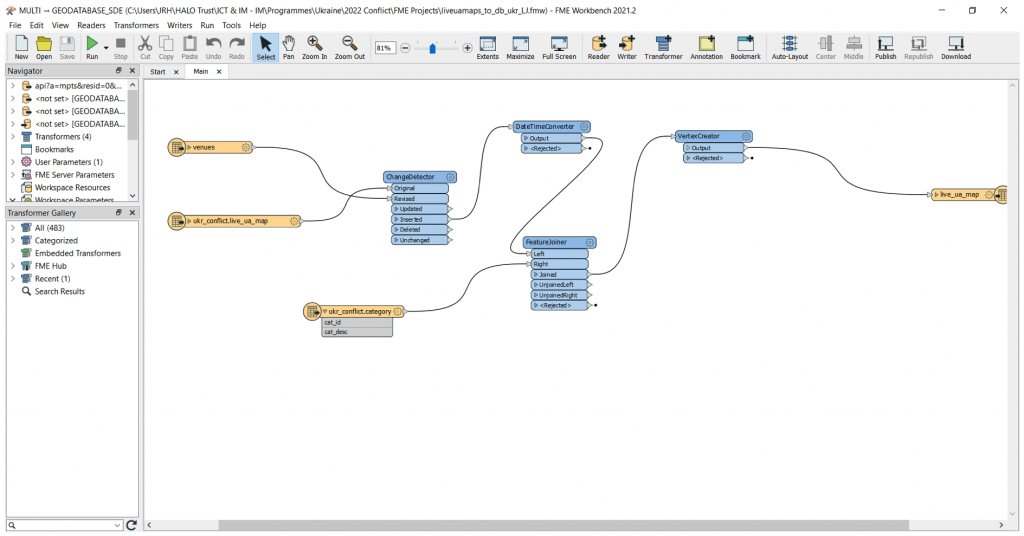
Task: Add a Transformer from the toolbar
Action: tap(663, 47)
